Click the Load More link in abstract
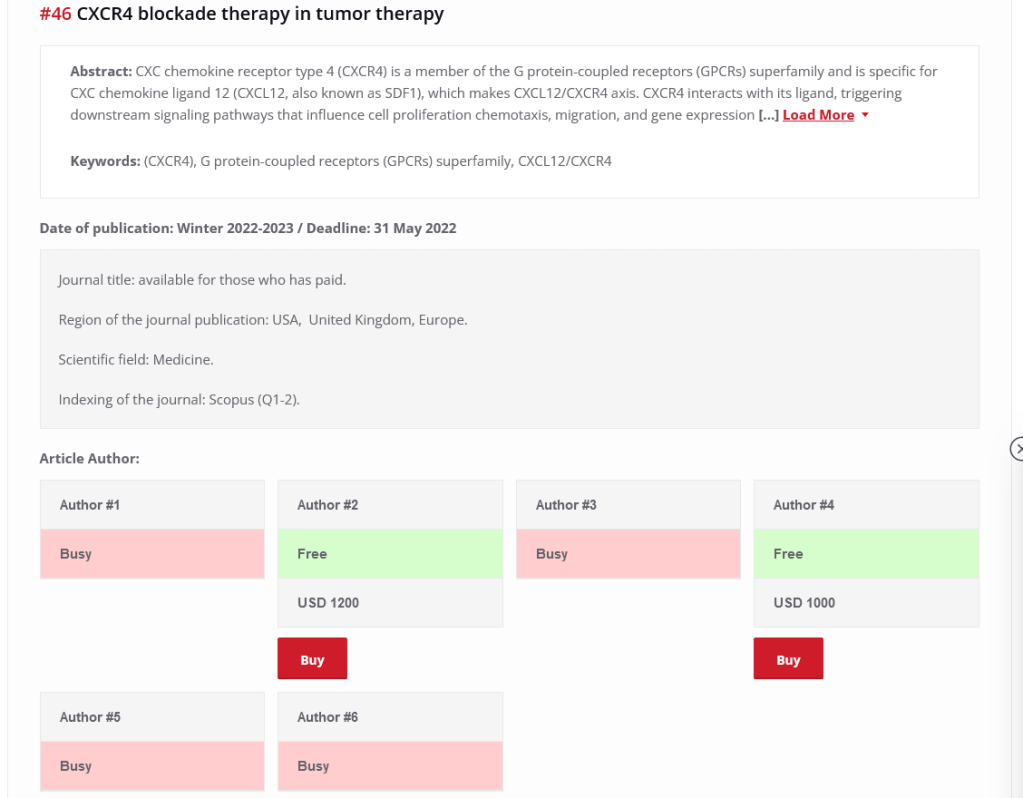 tap(818, 115)
